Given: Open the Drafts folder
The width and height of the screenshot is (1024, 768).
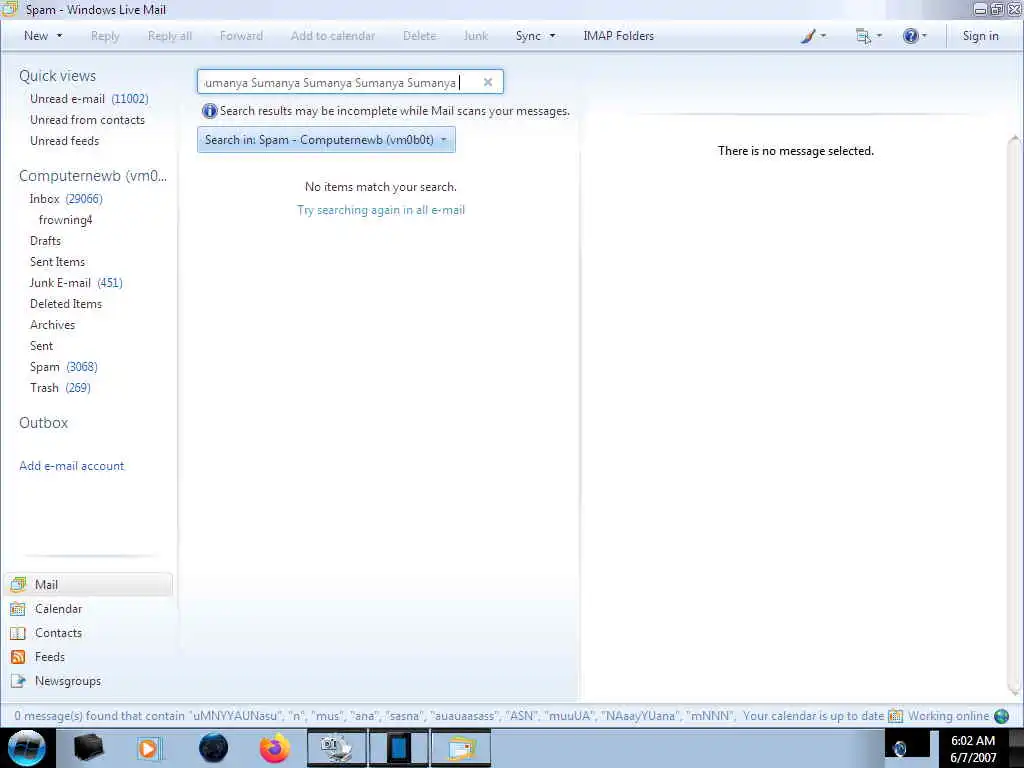Looking at the screenshot, I should pyautogui.click(x=45, y=241).
